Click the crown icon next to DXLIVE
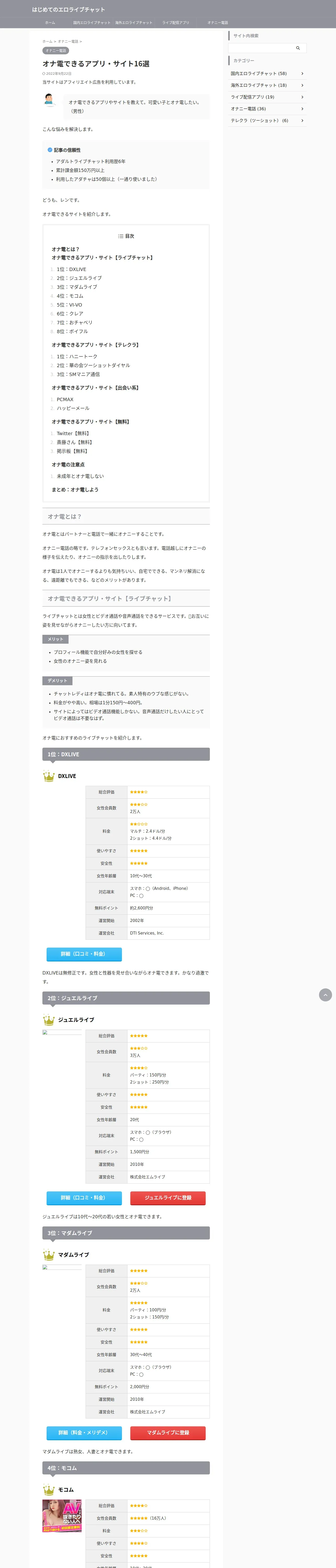The height and width of the screenshot is (1568, 336). pyautogui.click(x=49, y=776)
